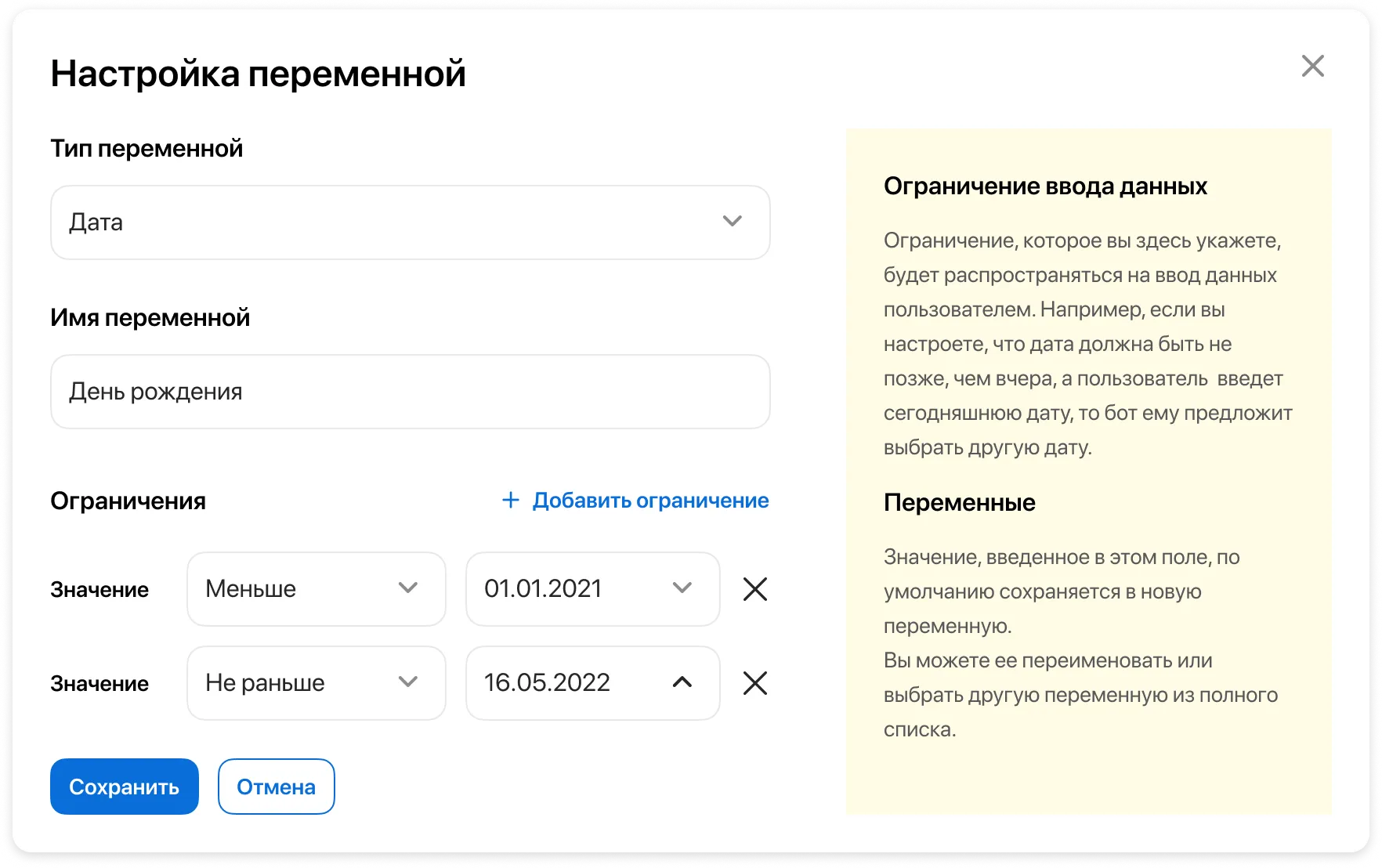Open the 01.01.2021 date picker
The width and height of the screenshot is (1382, 868).
click(x=593, y=589)
